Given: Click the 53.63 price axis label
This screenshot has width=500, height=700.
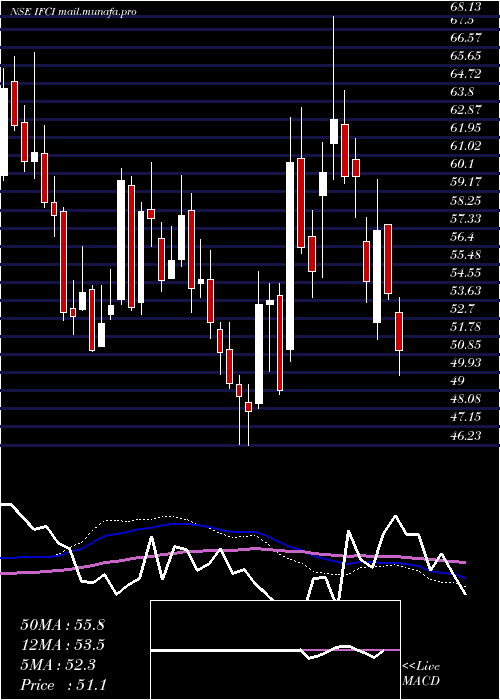Looking at the screenshot, I should click(x=466, y=291).
